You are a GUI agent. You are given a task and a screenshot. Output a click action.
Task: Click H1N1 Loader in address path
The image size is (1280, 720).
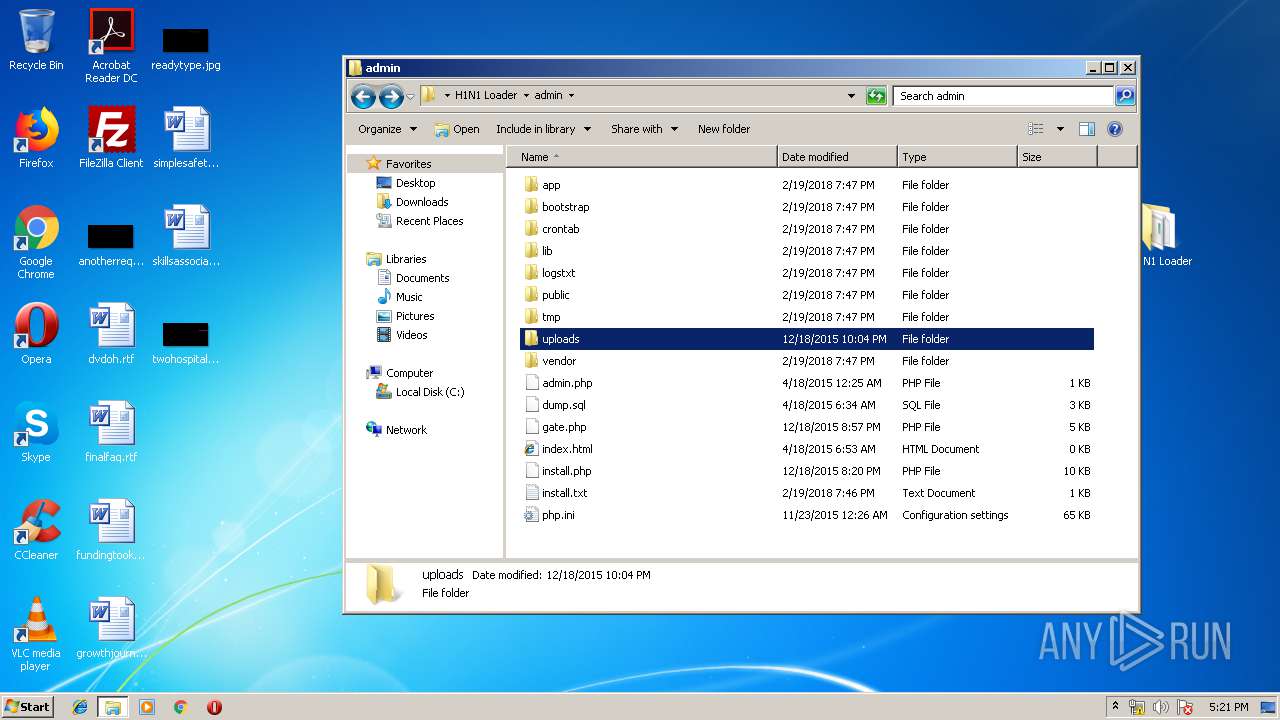[486, 96]
